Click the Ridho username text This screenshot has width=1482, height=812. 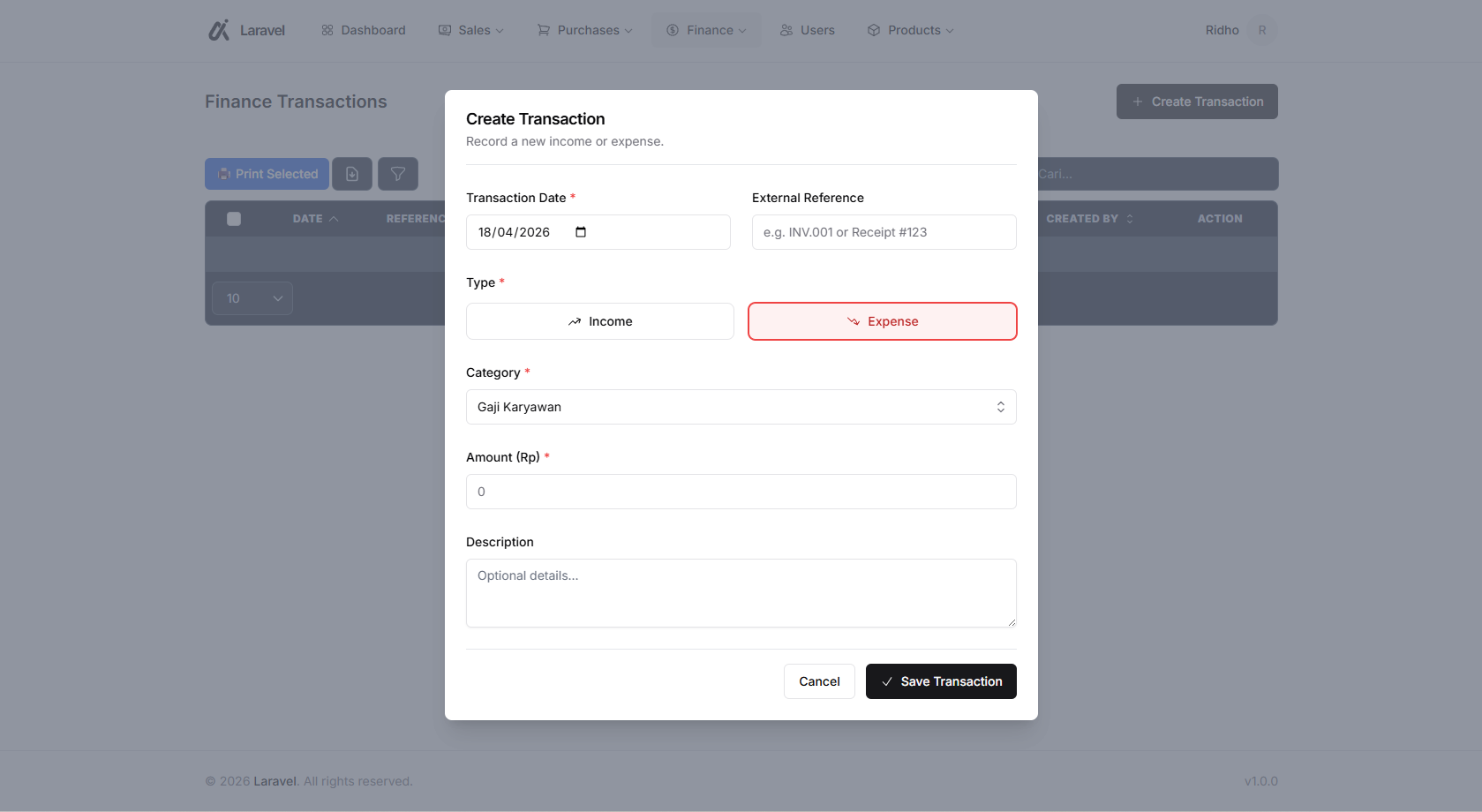(x=1222, y=30)
